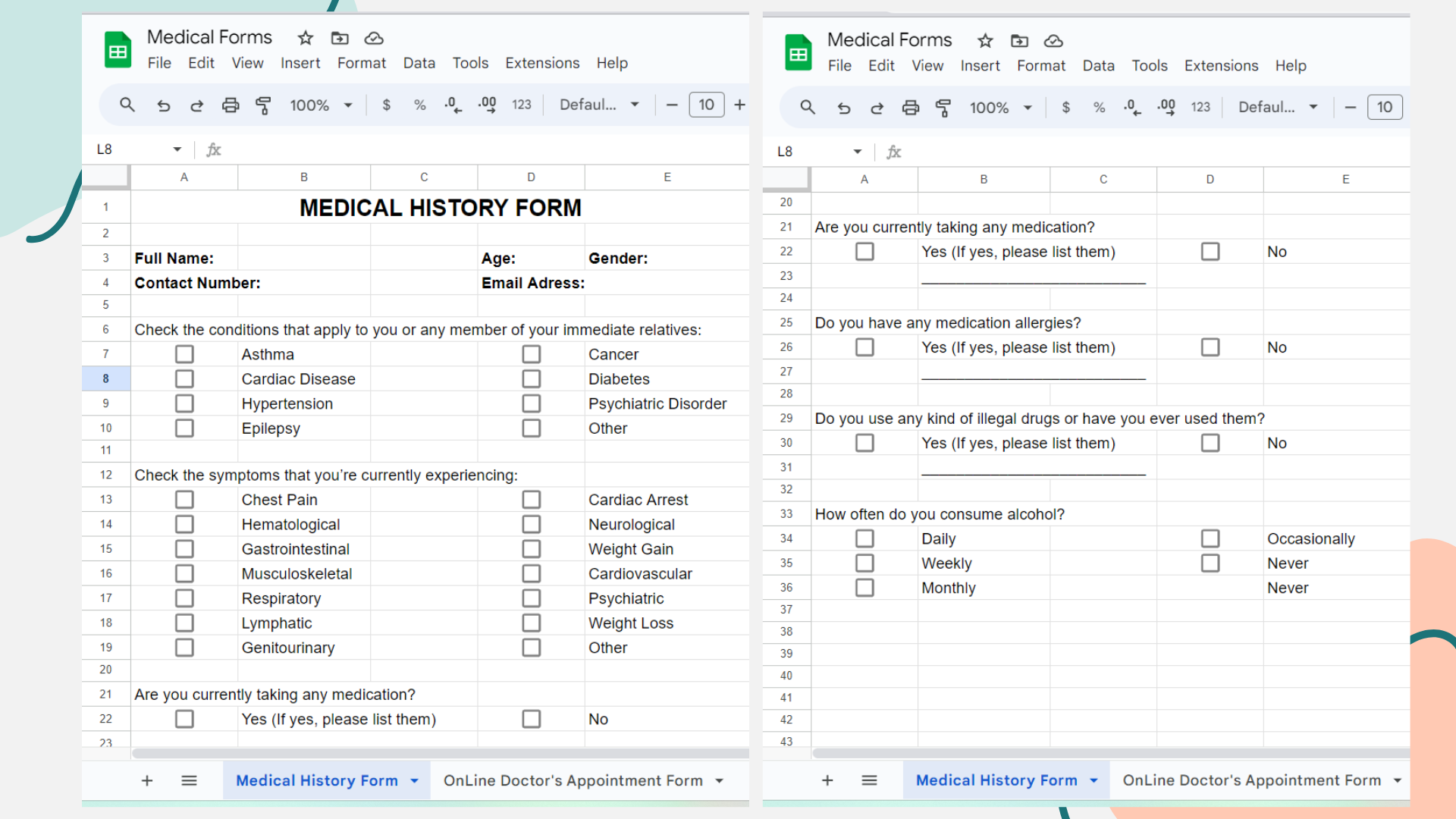Open the left L8 name box dropdown arrow

(x=177, y=149)
